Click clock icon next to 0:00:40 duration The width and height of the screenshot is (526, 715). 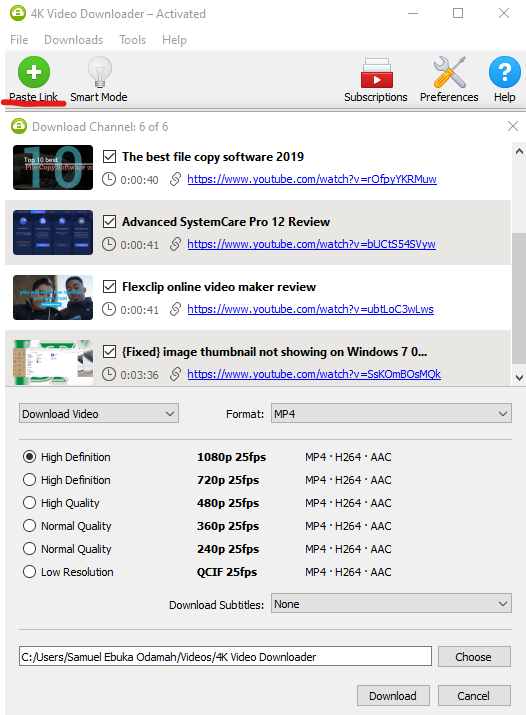108,179
